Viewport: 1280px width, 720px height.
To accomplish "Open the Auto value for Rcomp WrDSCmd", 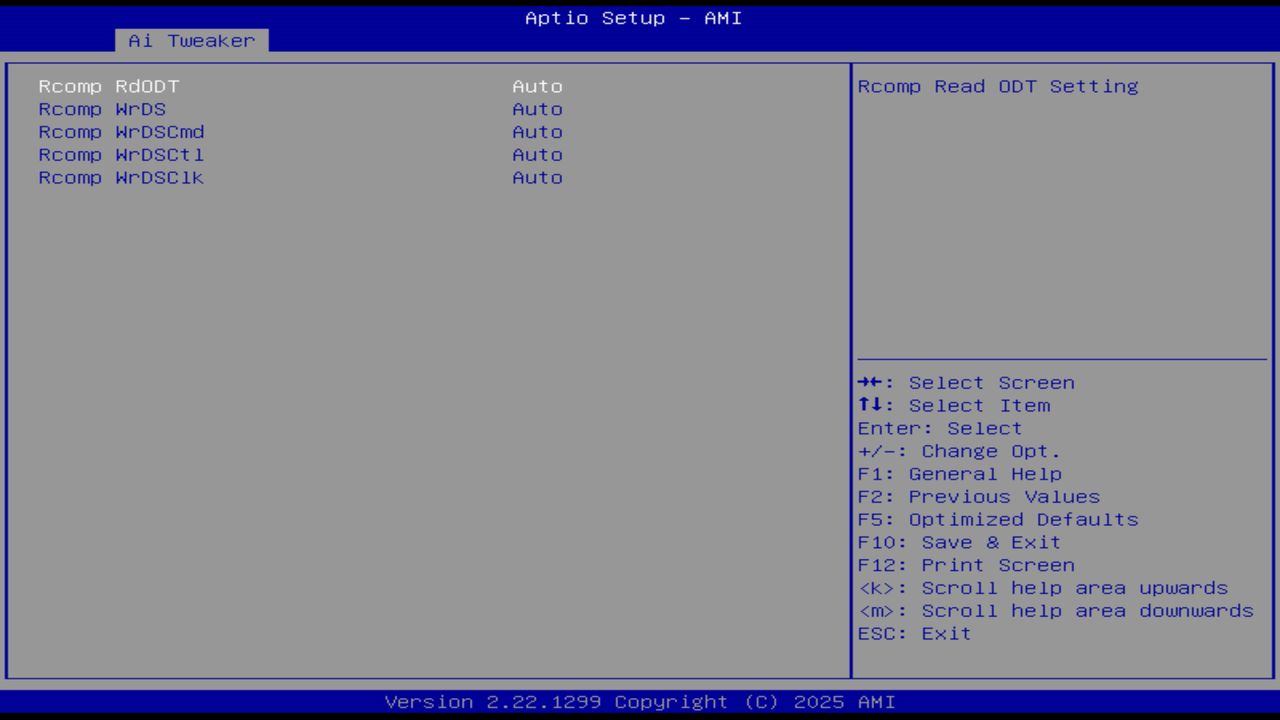I will (x=537, y=132).
